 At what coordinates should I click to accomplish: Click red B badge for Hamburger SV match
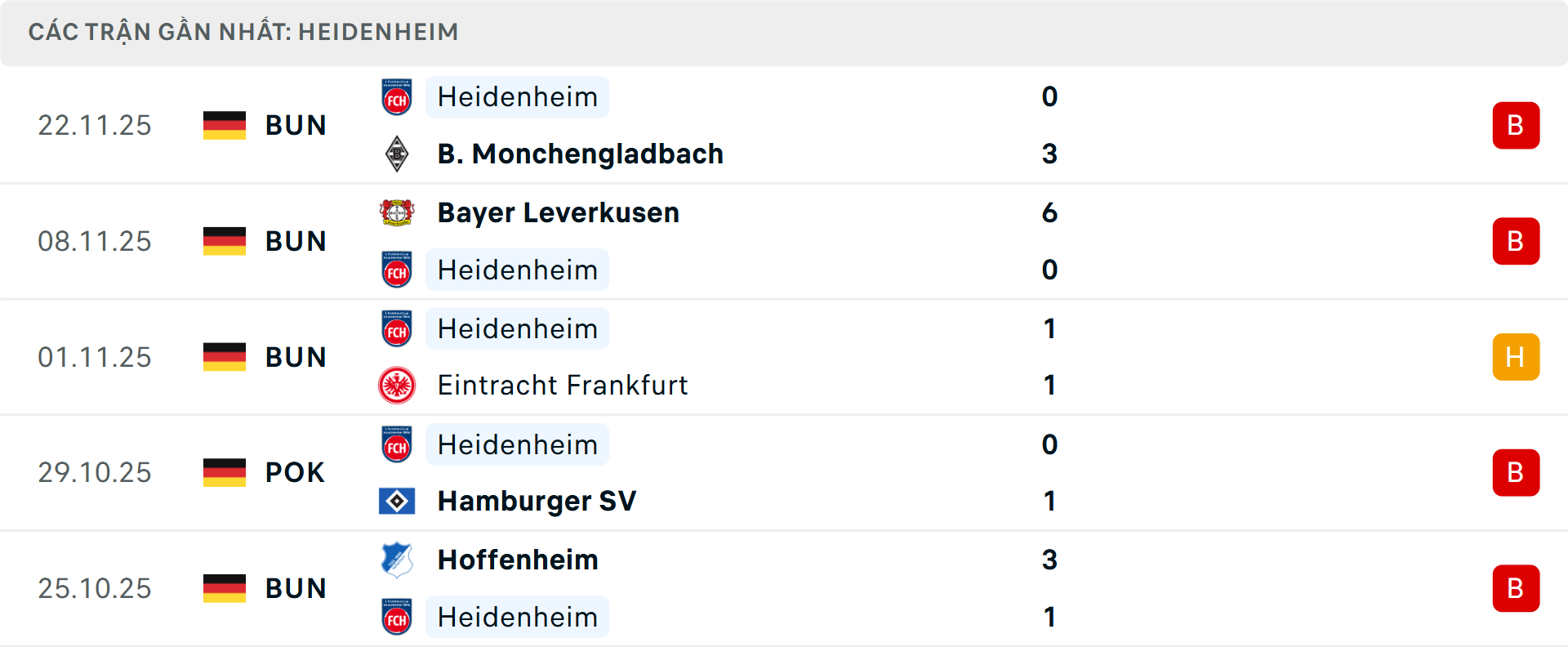point(1516,472)
